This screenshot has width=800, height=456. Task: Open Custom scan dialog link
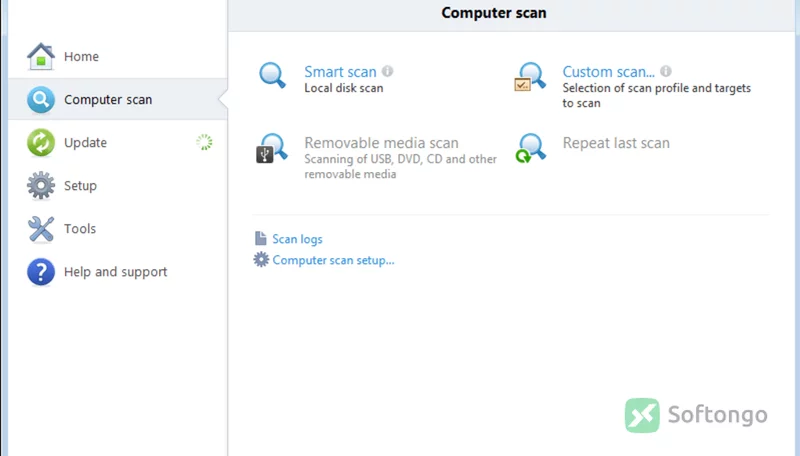point(608,72)
